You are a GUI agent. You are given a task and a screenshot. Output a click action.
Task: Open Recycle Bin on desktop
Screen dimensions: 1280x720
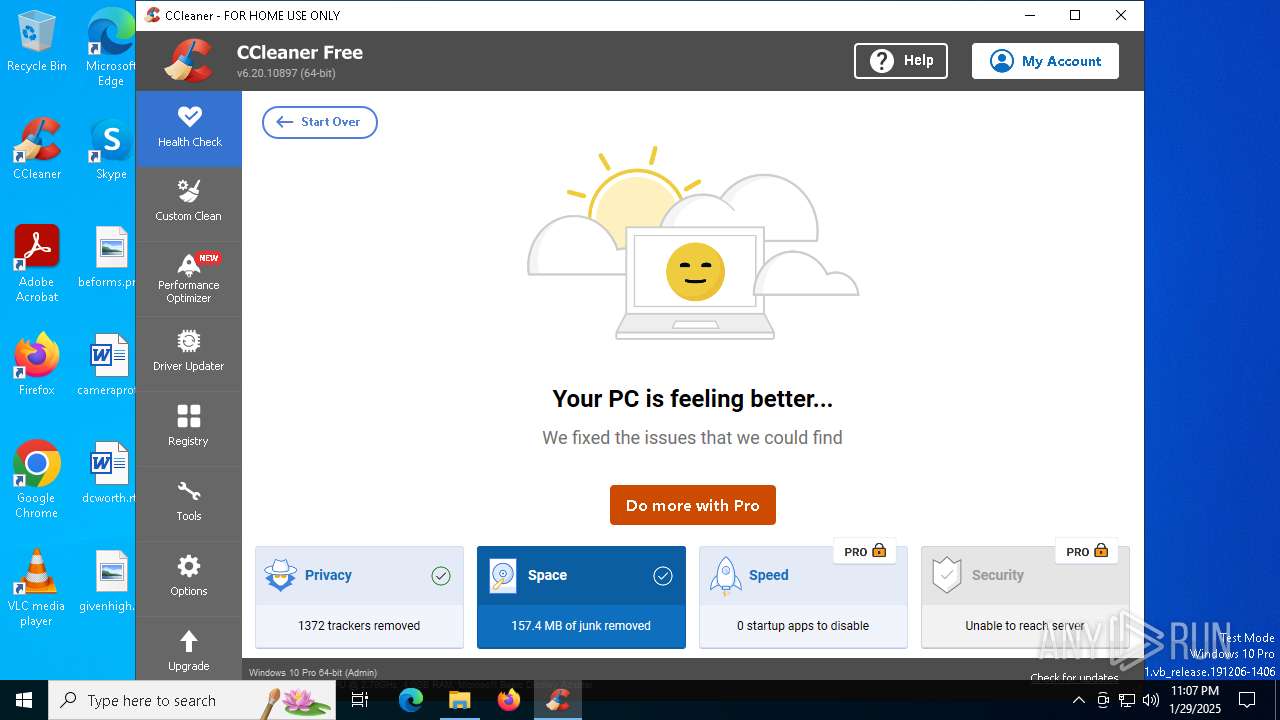(37, 42)
